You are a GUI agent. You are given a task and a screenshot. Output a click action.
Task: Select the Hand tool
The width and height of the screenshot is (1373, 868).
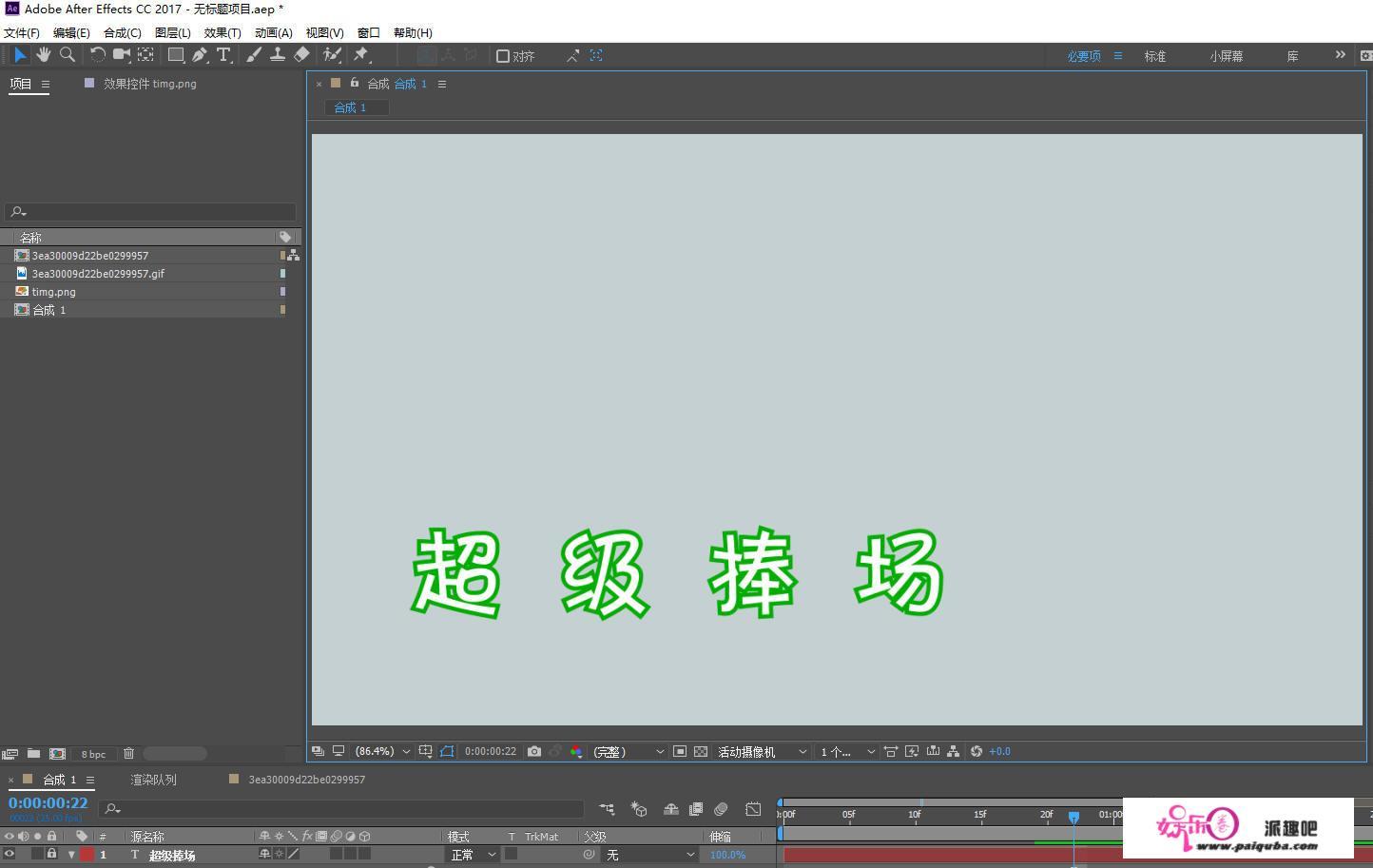click(x=44, y=55)
